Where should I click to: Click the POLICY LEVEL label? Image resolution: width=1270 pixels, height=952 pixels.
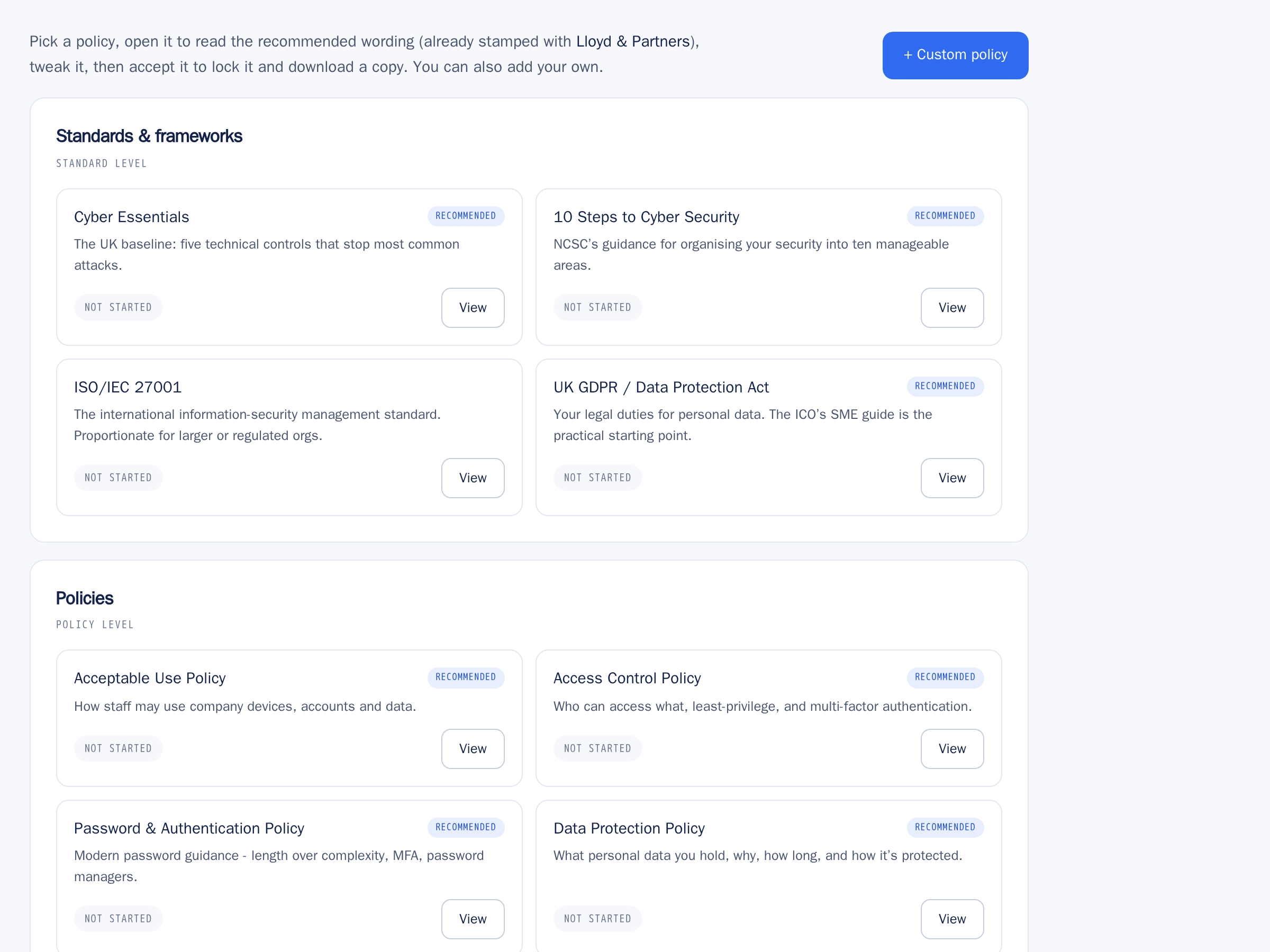coord(95,625)
